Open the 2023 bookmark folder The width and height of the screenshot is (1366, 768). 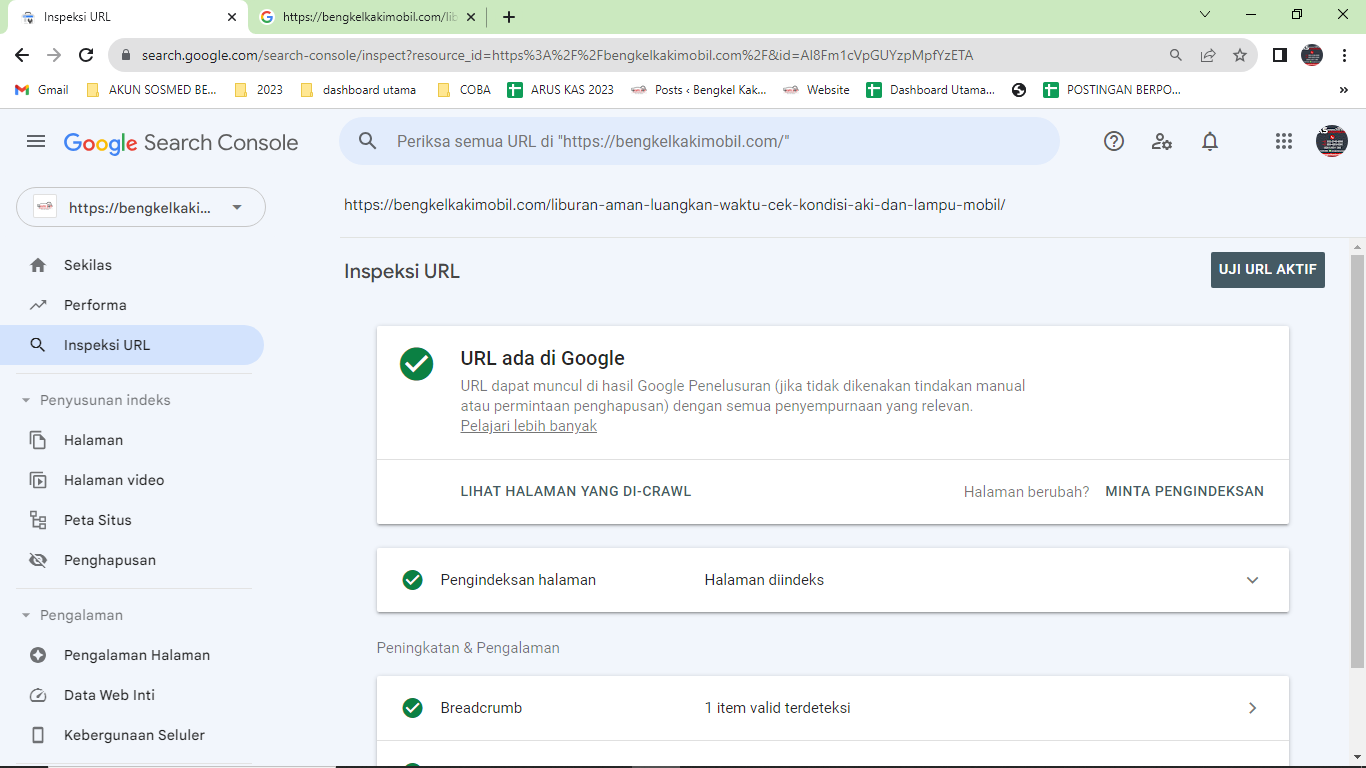pos(258,90)
